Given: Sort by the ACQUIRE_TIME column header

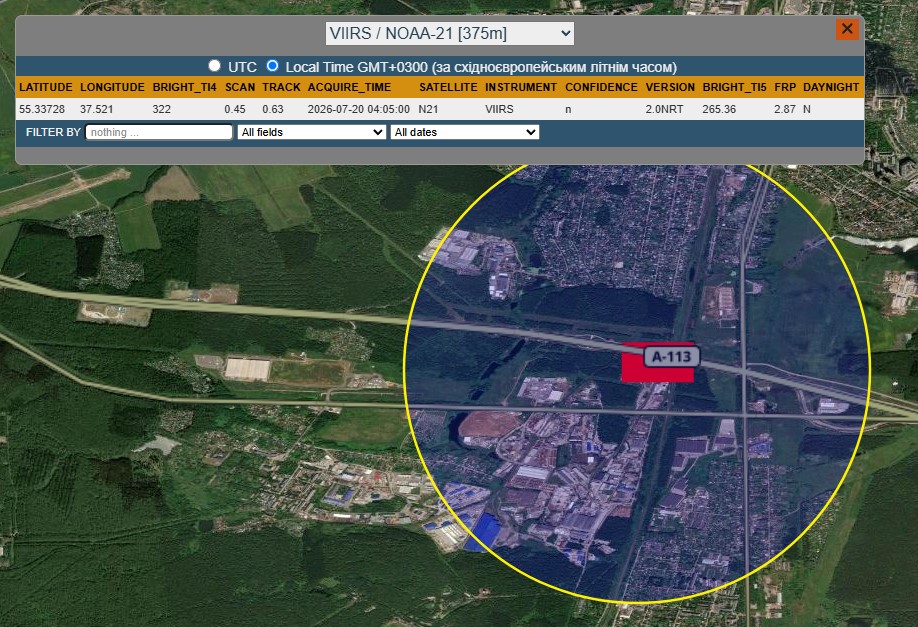Looking at the screenshot, I should pos(350,87).
